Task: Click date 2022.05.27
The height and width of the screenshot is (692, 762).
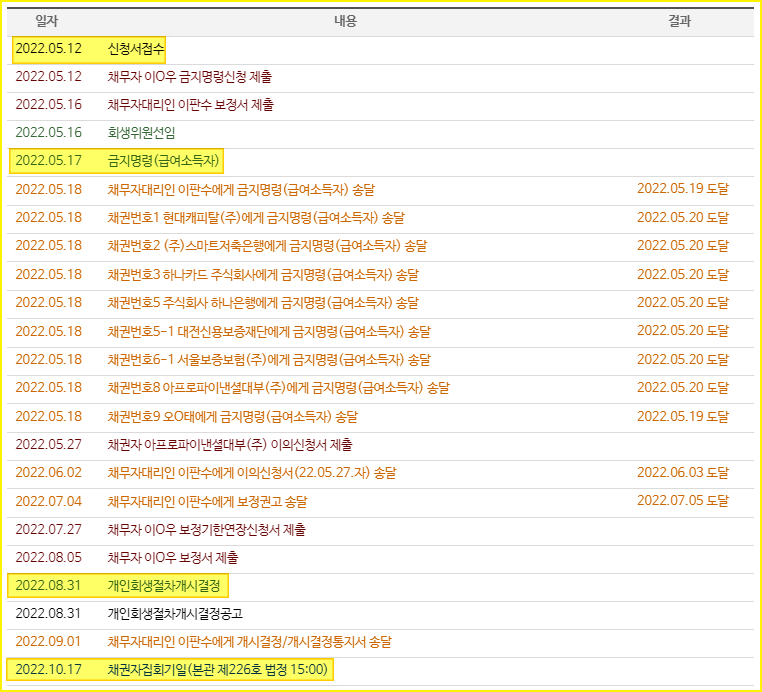Action: click(x=49, y=445)
